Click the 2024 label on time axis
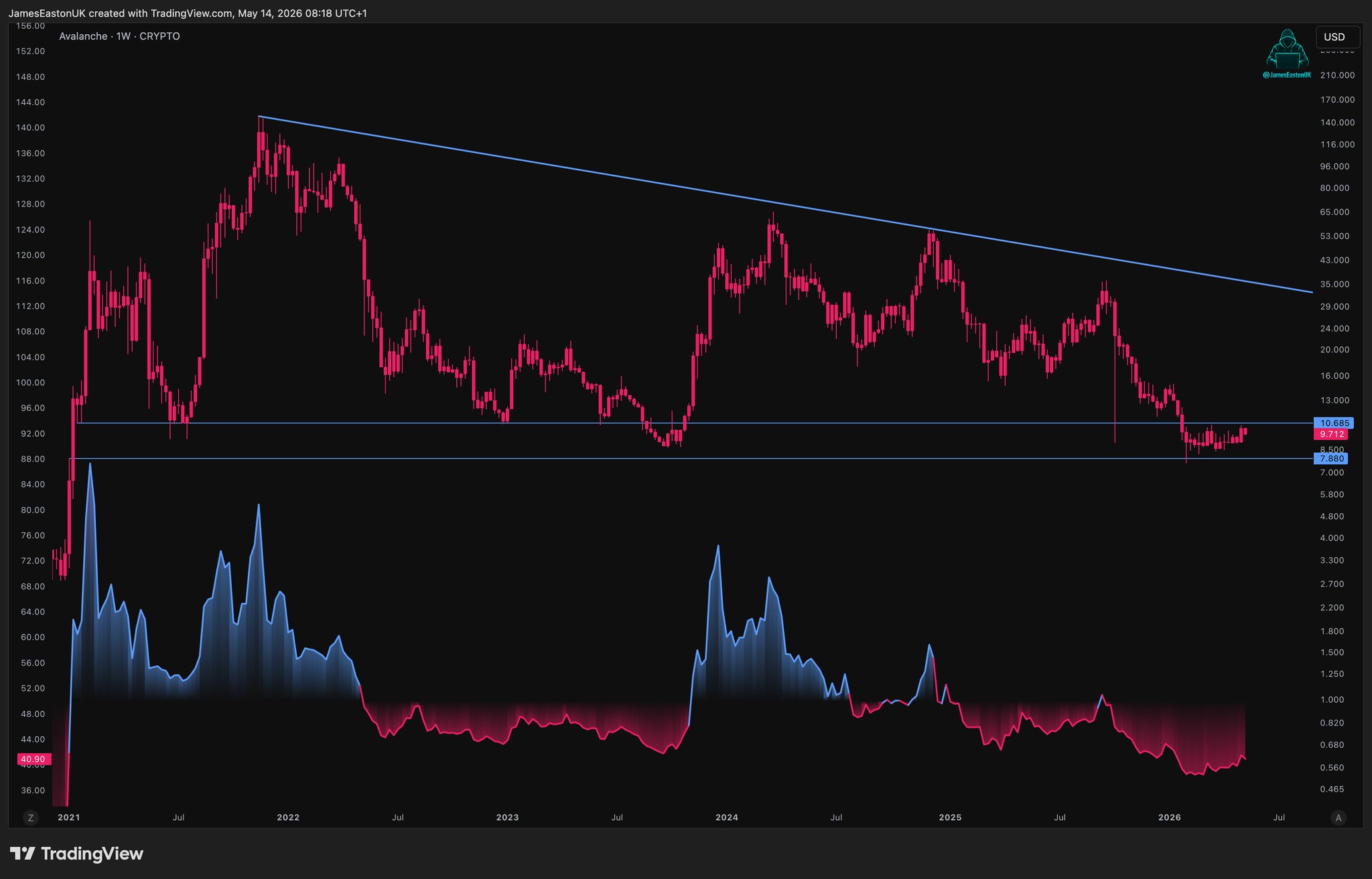 point(727,817)
